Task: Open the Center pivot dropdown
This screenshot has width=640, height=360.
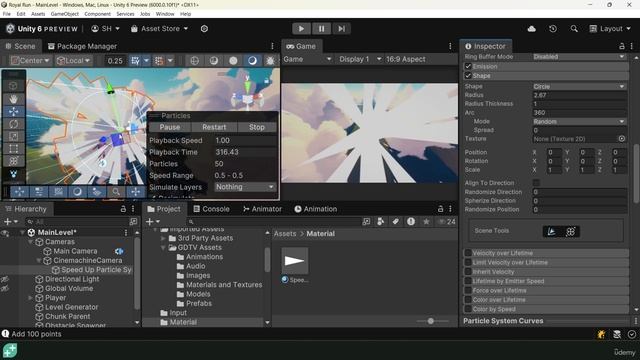Action: tap(30, 61)
